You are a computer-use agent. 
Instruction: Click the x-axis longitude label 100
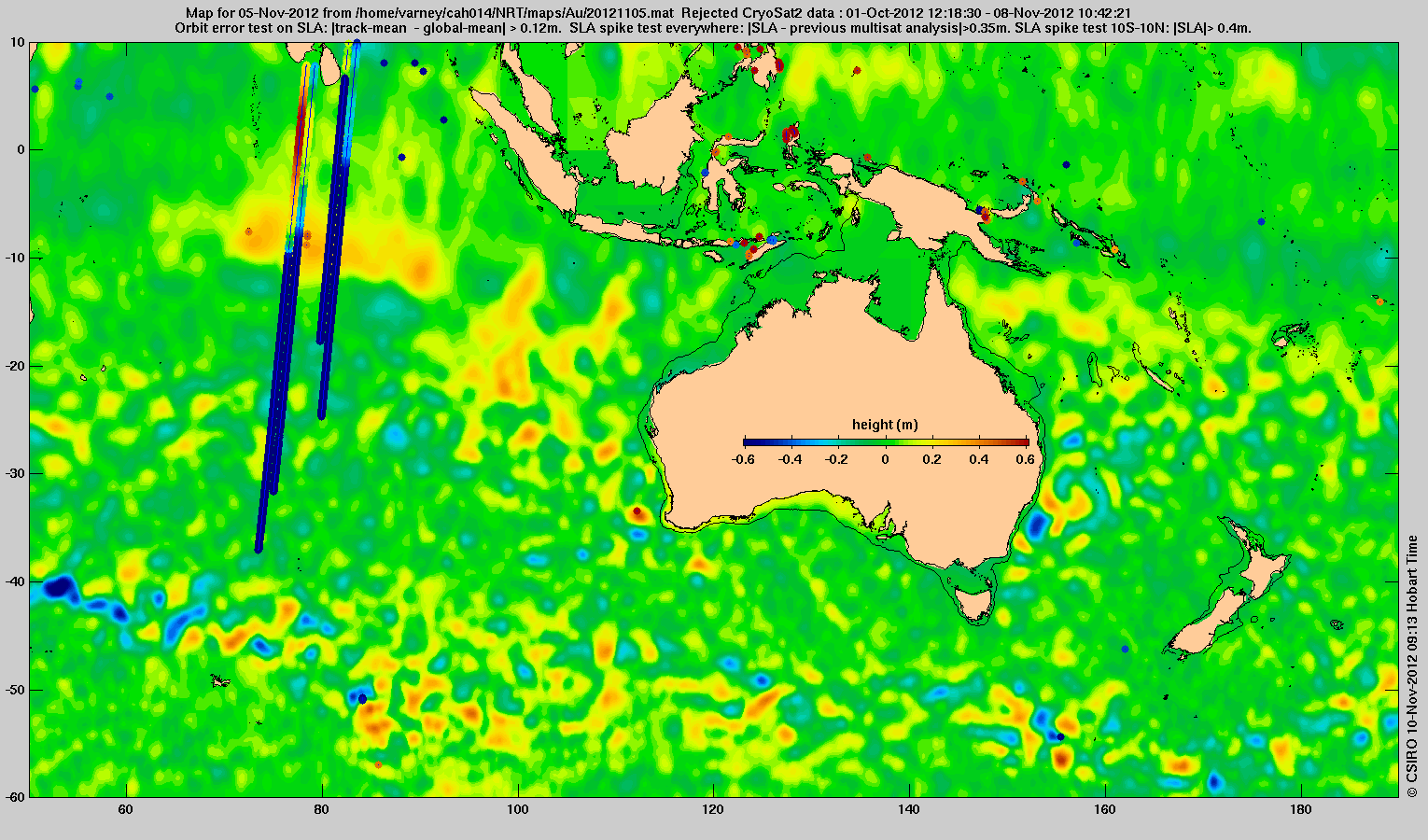[517, 810]
